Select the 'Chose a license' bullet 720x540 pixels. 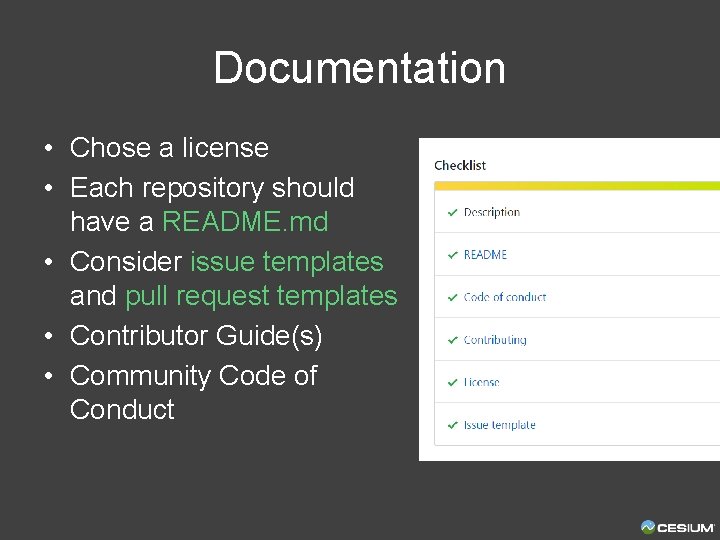(169, 148)
